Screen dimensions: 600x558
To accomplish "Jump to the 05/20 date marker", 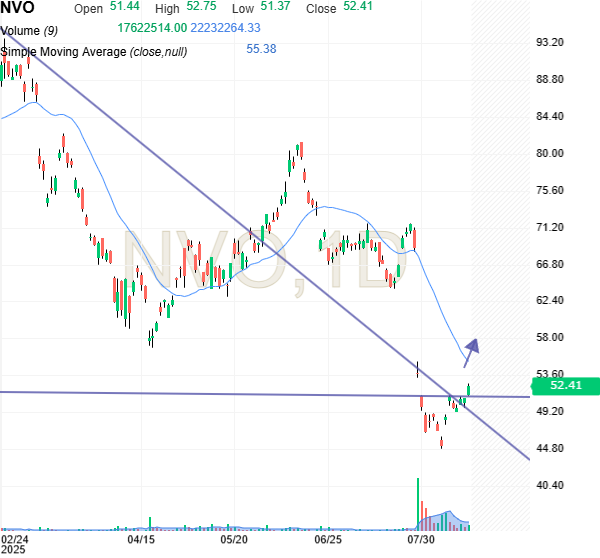I will pyautogui.click(x=234, y=538).
